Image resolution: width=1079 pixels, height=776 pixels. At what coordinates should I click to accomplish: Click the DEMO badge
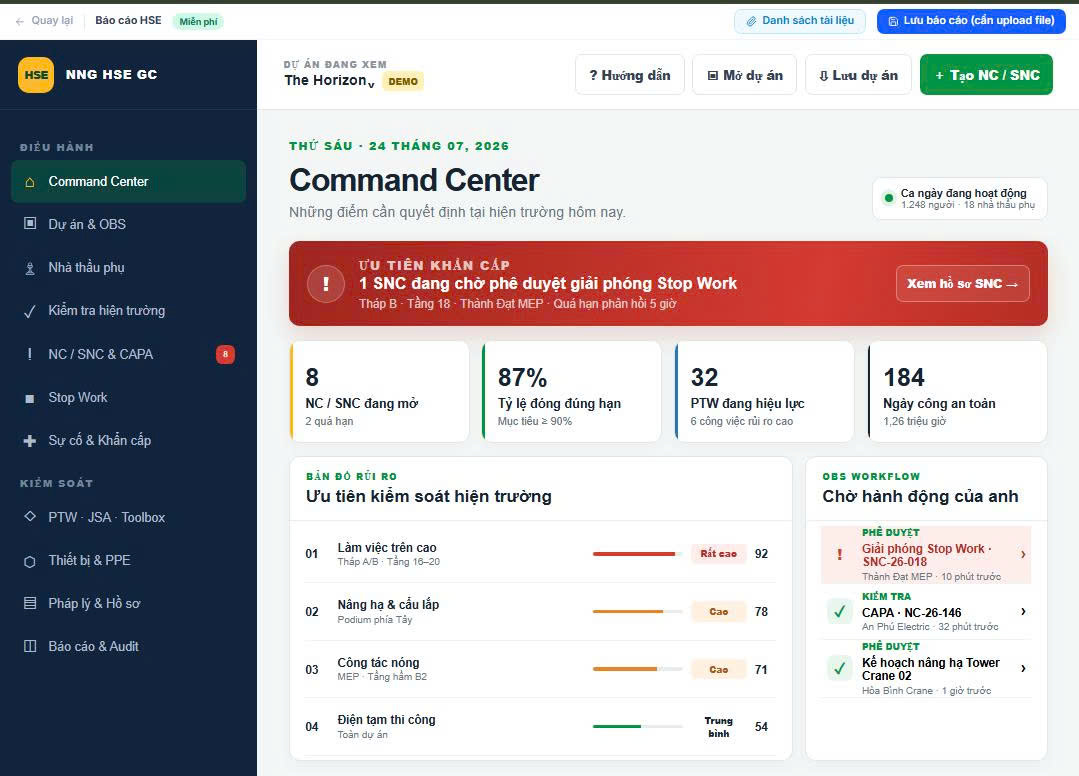pos(403,81)
